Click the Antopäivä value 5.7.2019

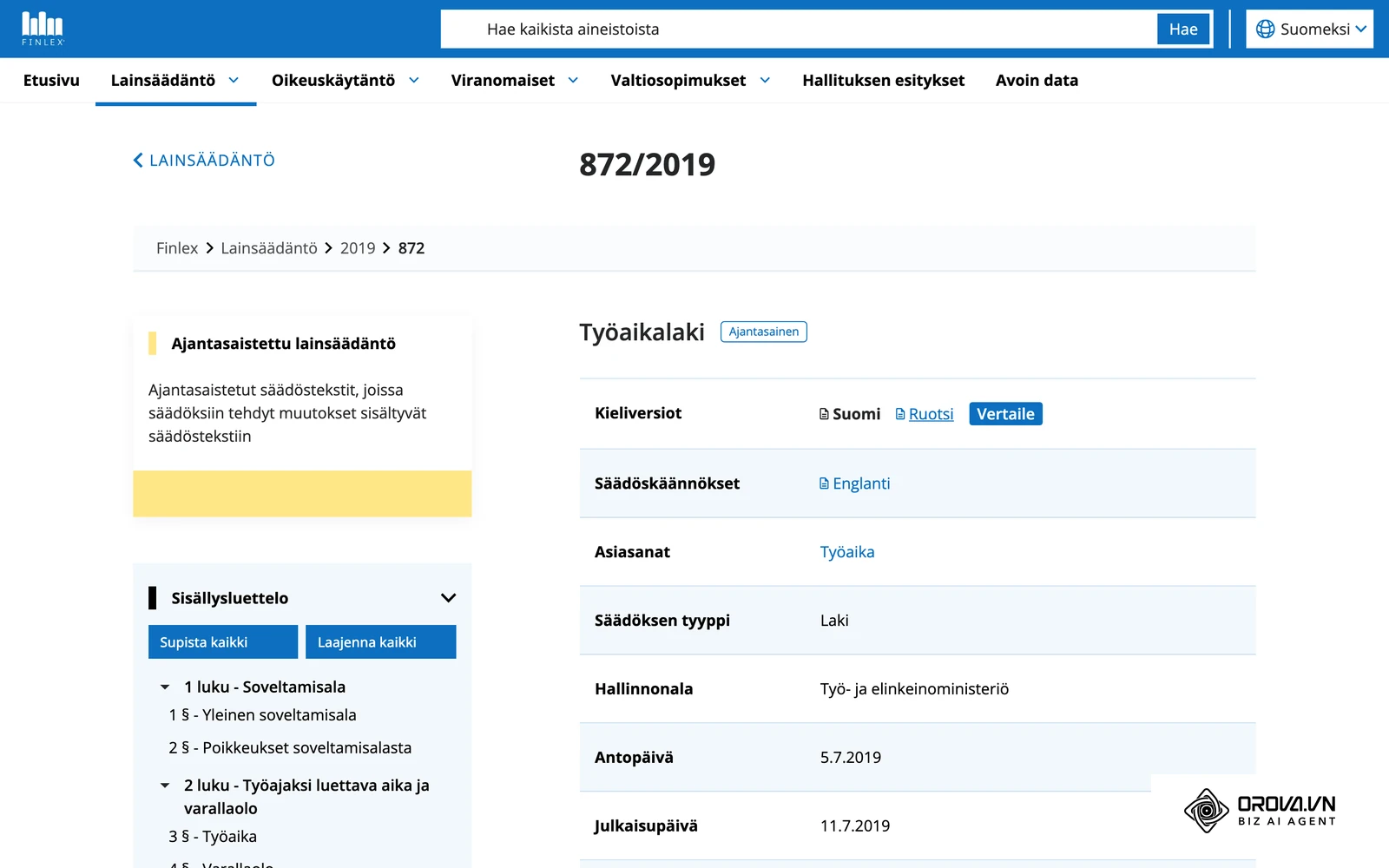(851, 758)
